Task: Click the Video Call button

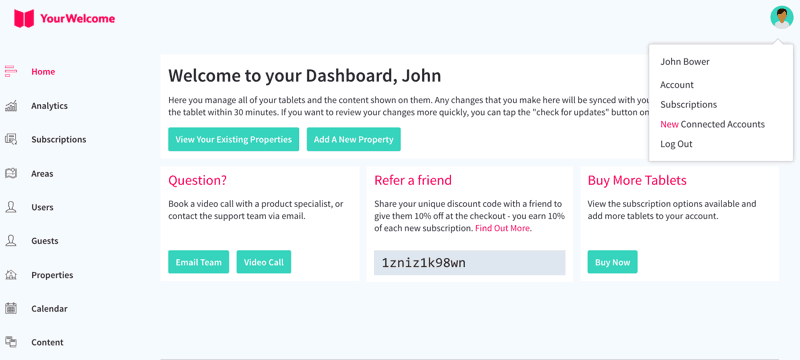Action: pos(264,262)
